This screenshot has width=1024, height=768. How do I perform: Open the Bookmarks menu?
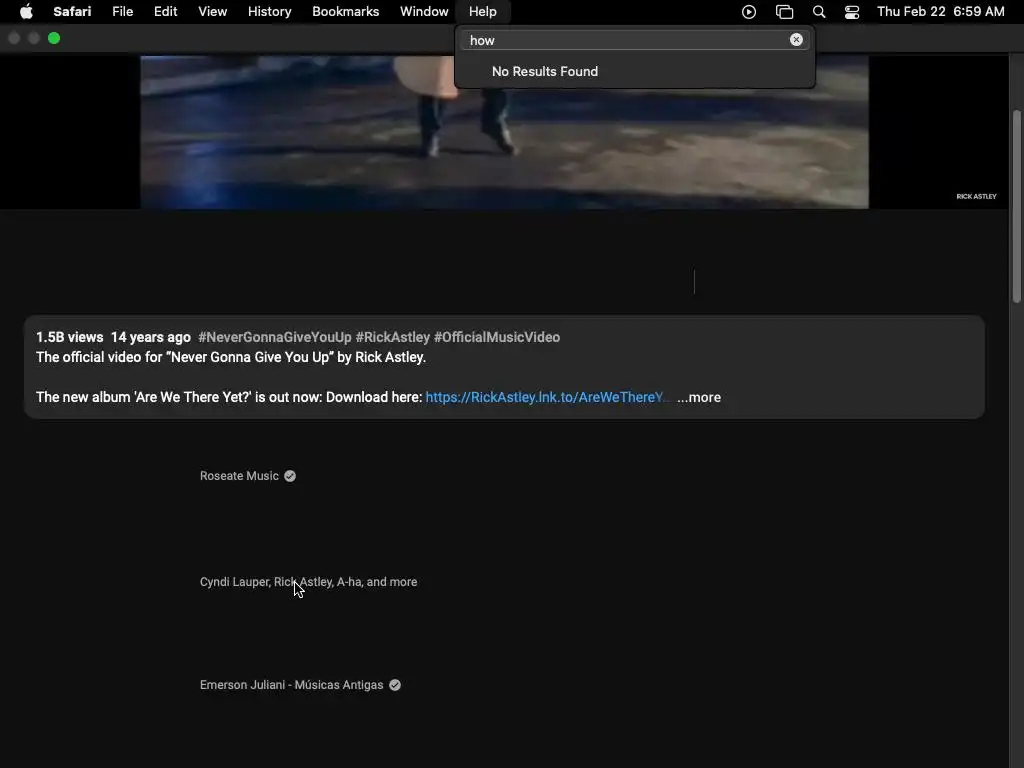click(345, 12)
